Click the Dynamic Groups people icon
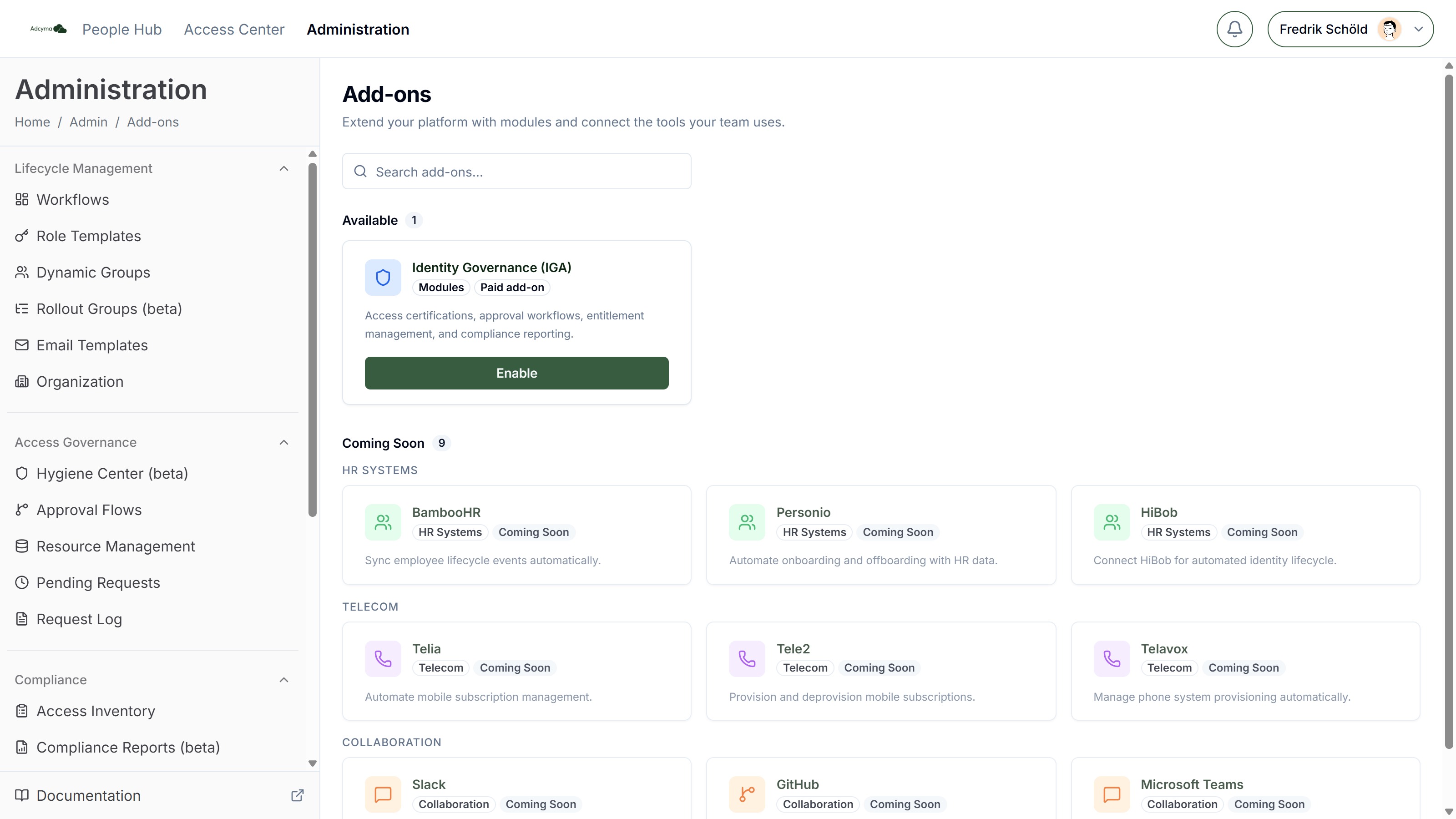This screenshot has width=1456, height=819. (21, 273)
